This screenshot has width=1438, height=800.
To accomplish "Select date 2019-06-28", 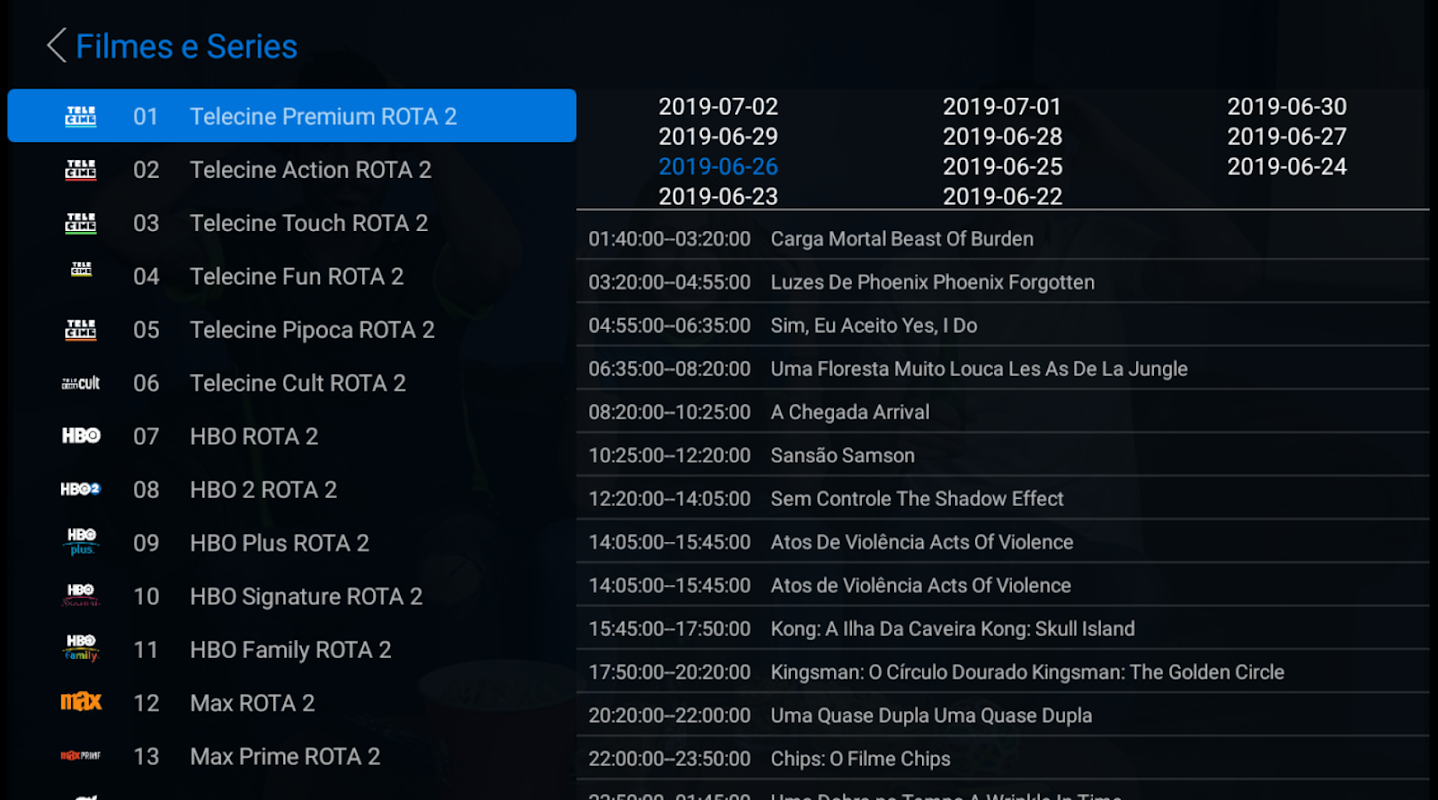I will 1002,136.
